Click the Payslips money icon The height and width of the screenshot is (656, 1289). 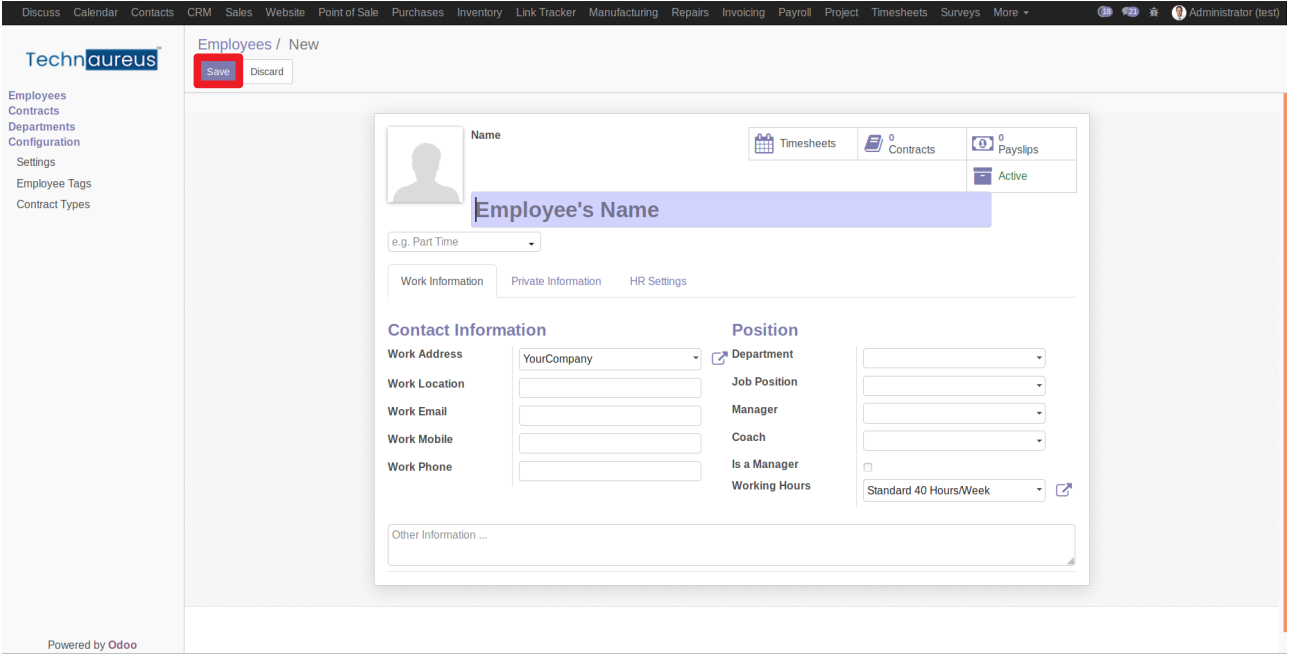982,144
